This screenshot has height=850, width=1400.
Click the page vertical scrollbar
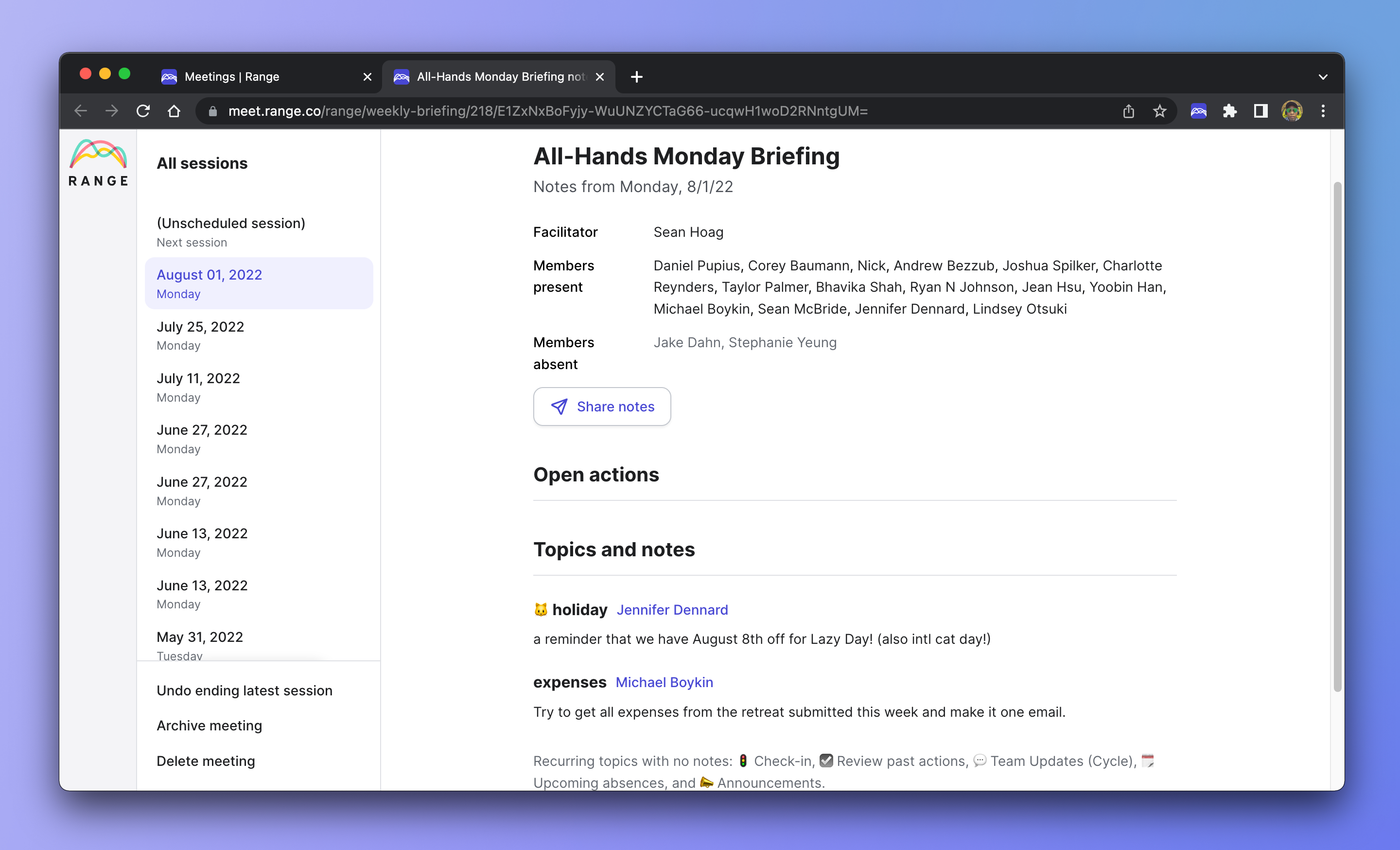(x=1337, y=438)
